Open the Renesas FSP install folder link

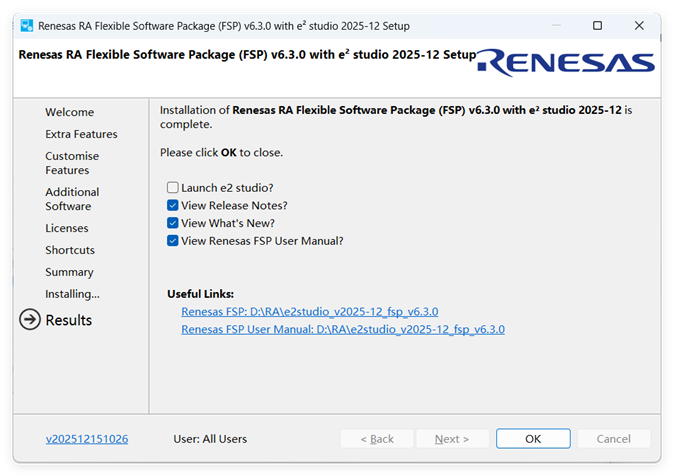pyautogui.click(x=309, y=311)
